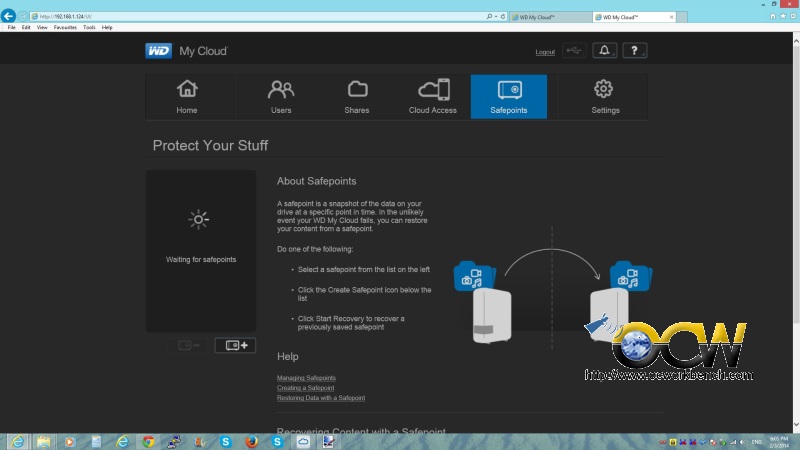The image size is (800, 450).
Task: Open the Managing Safepoints help link
Action: [306, 378]
